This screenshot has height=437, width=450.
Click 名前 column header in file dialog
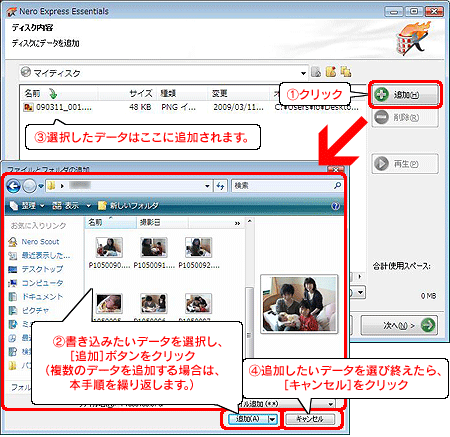[x=111, y=222]
